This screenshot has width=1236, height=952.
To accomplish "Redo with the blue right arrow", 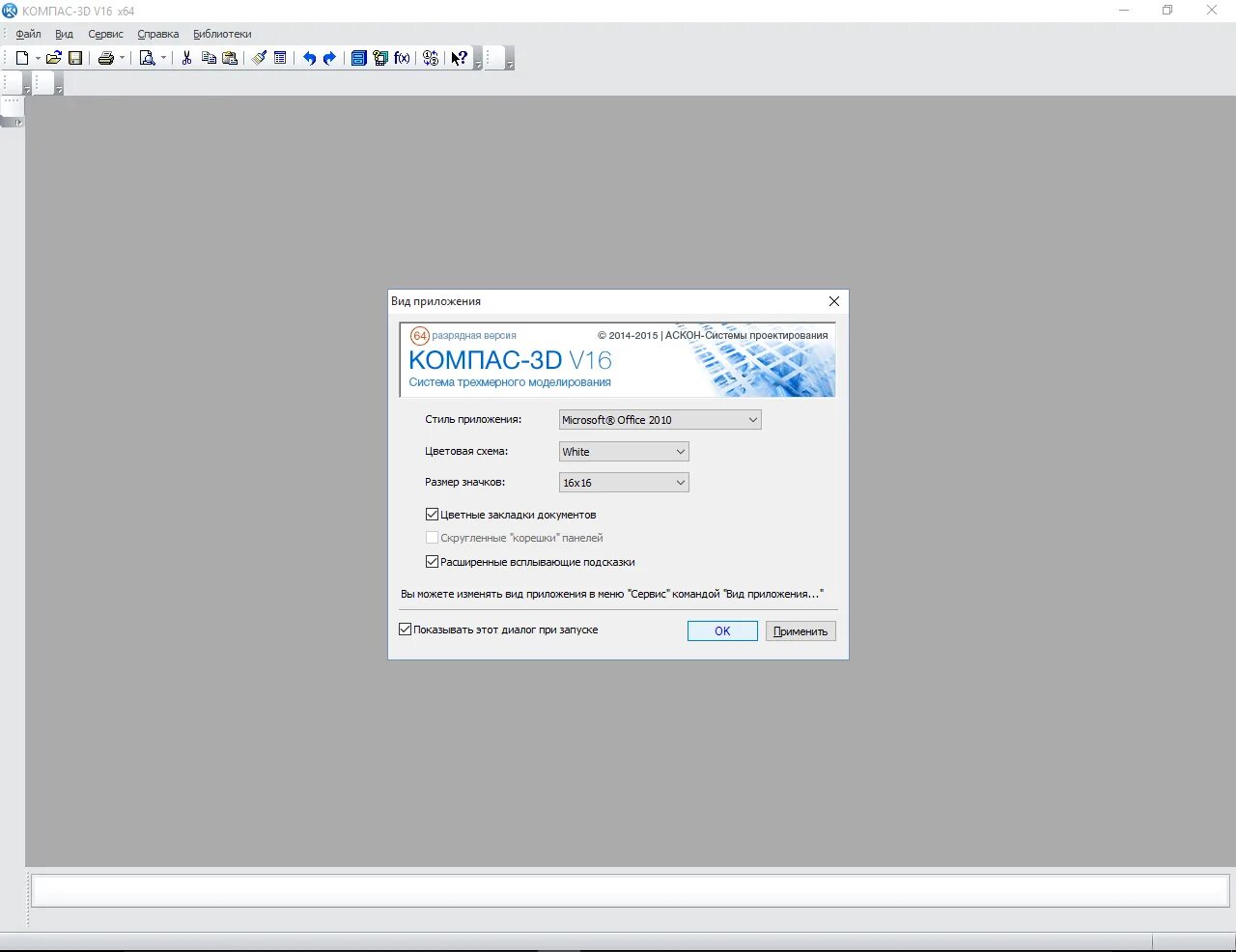I will [330, 58].
